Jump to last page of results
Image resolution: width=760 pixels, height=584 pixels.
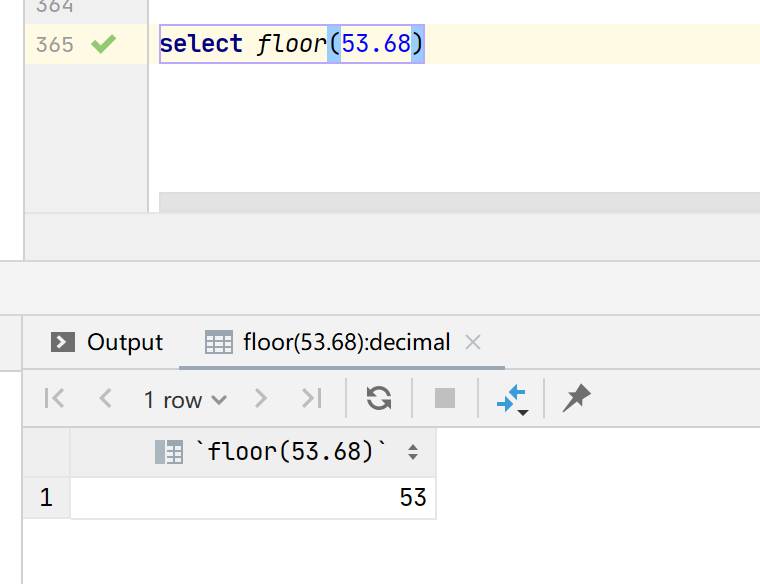click(311, 398)
